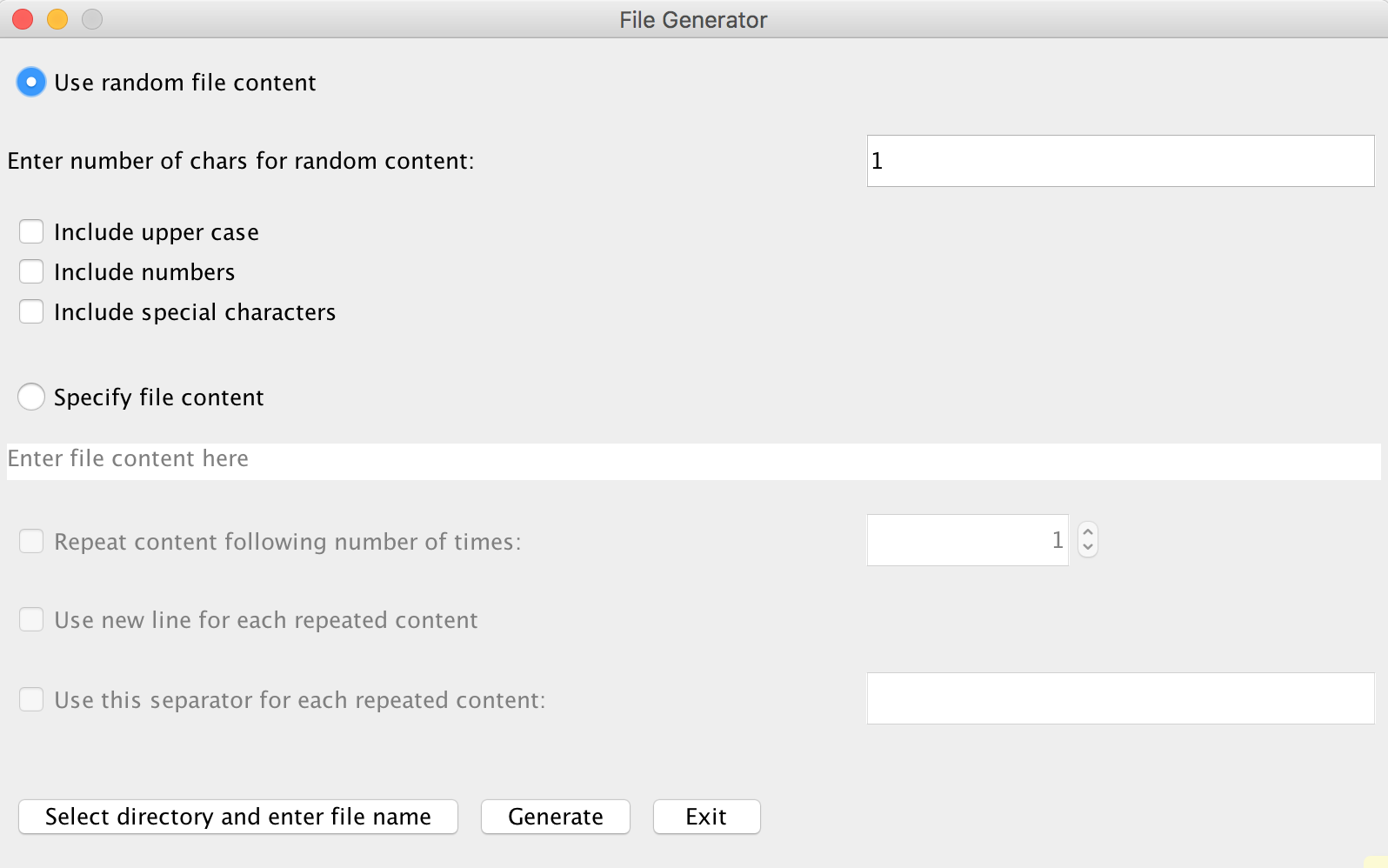Decrement the repeat count using the down arrow
The height and width of the screenshot is (868, 1388).
1088,548
